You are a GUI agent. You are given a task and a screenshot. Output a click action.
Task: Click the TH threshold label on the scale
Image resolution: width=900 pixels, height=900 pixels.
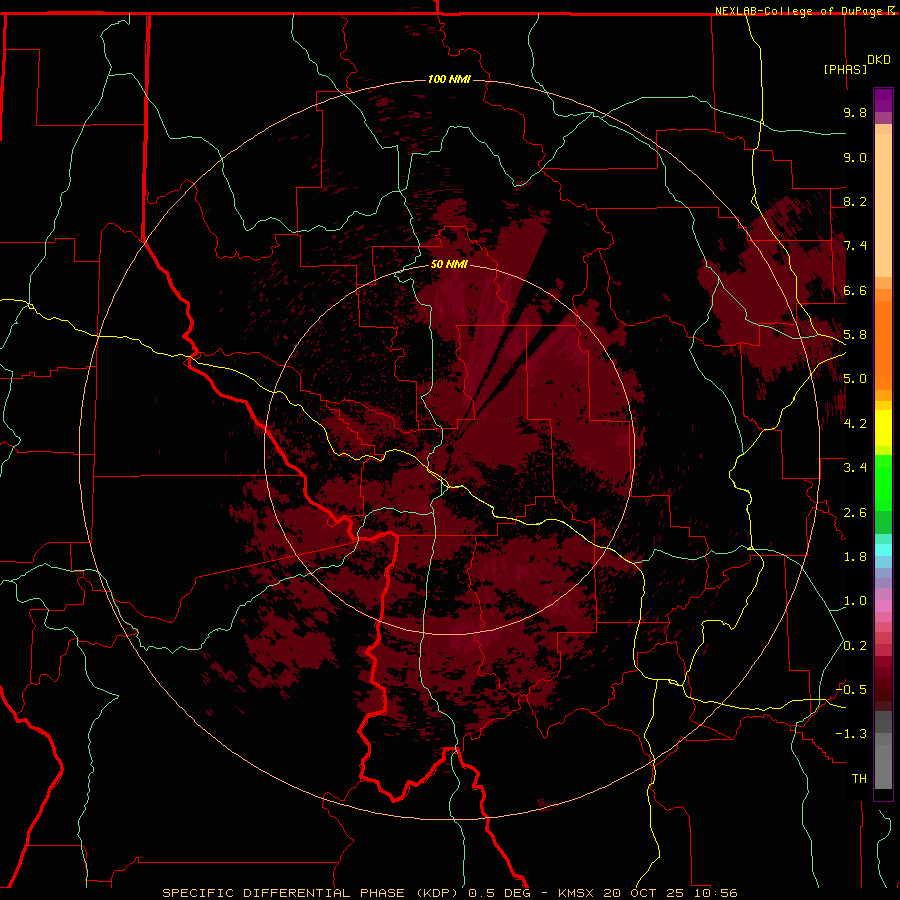859,779
